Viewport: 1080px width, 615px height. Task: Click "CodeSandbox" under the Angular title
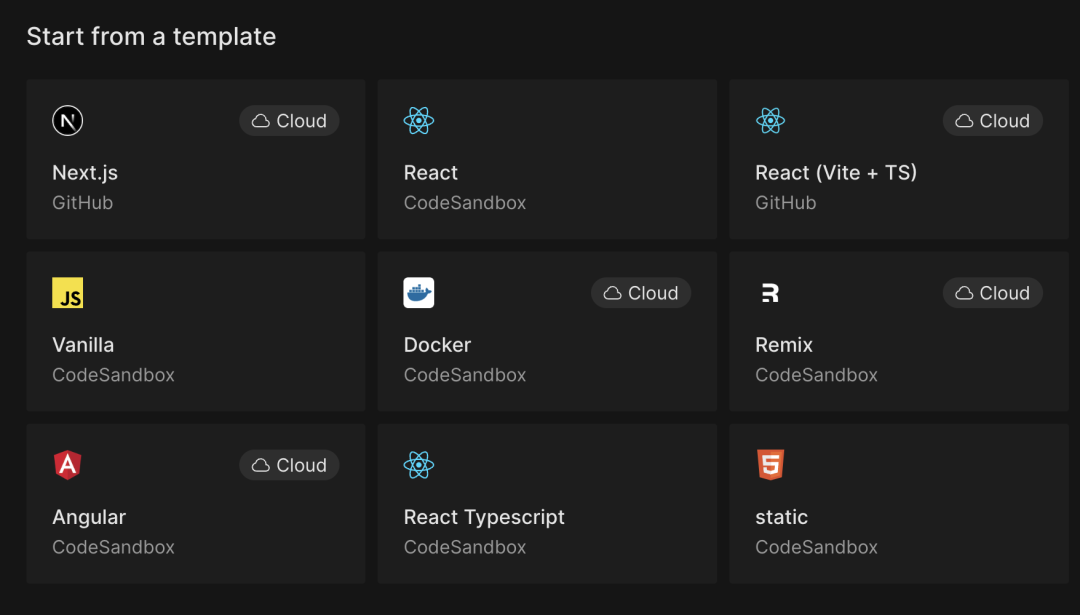click(114, 547)
